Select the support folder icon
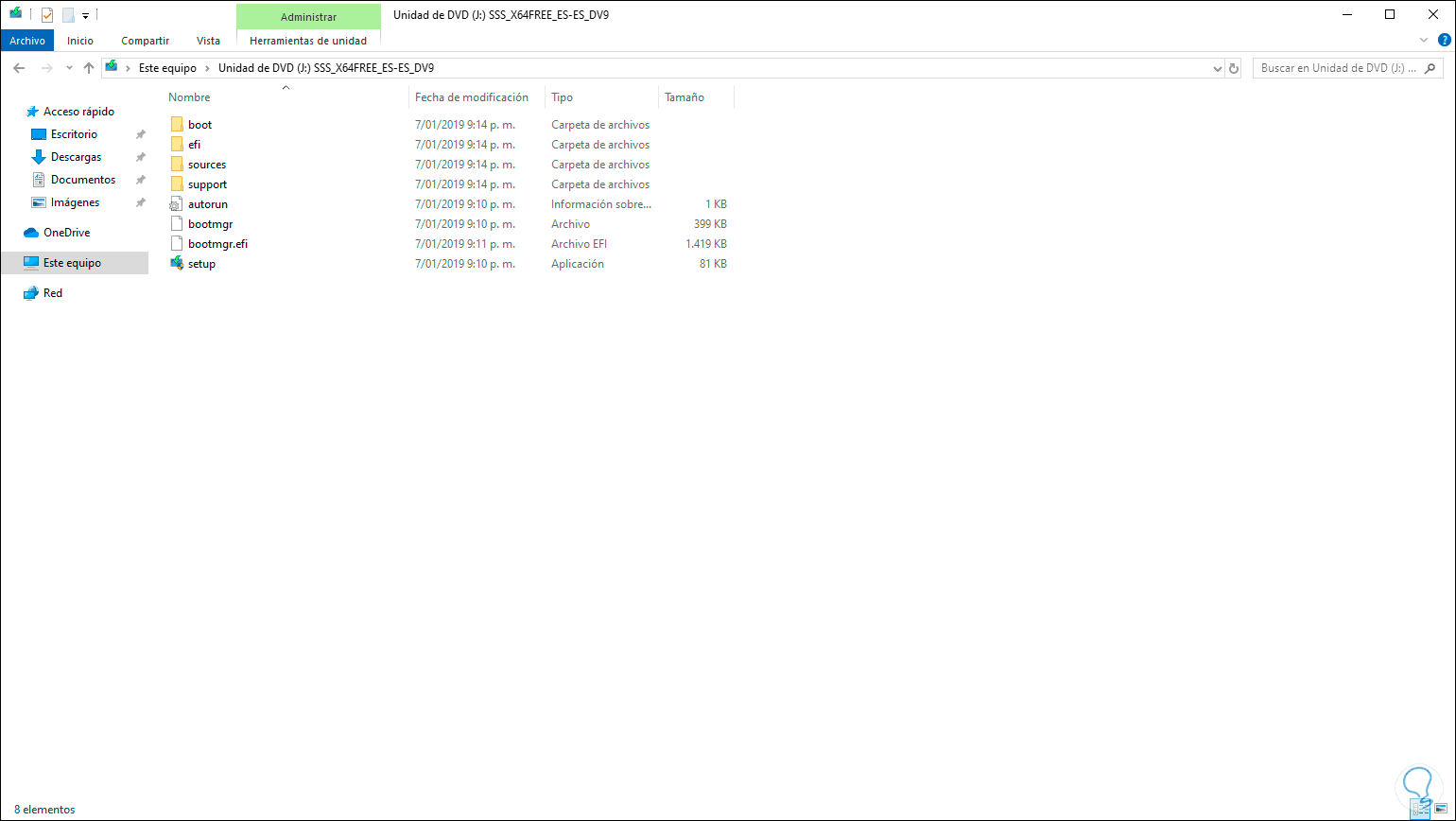Viewport: 1456px width, 821px height. tap(177, 184)
